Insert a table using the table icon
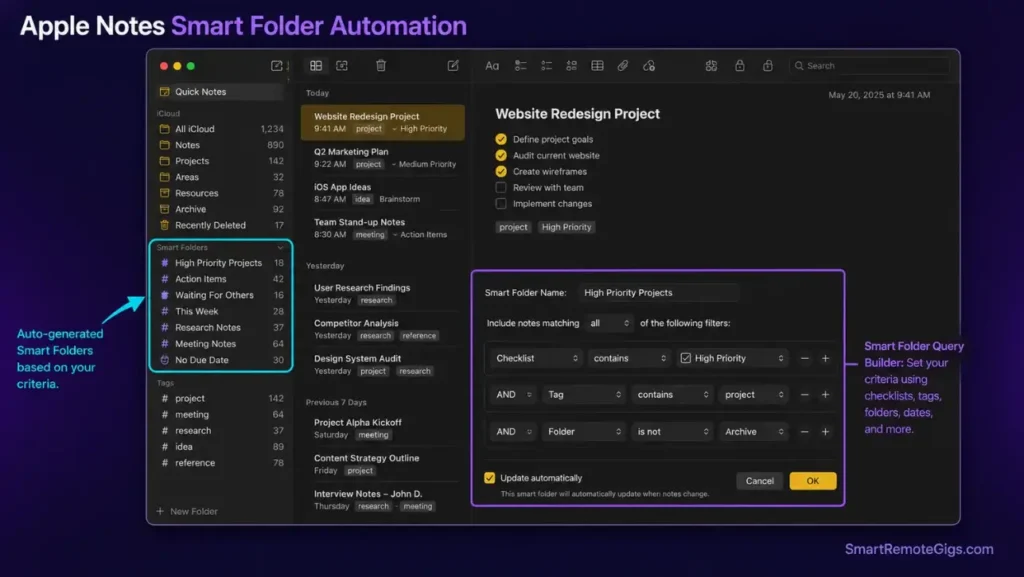The image size is (1024, 577). pos(597,66)
